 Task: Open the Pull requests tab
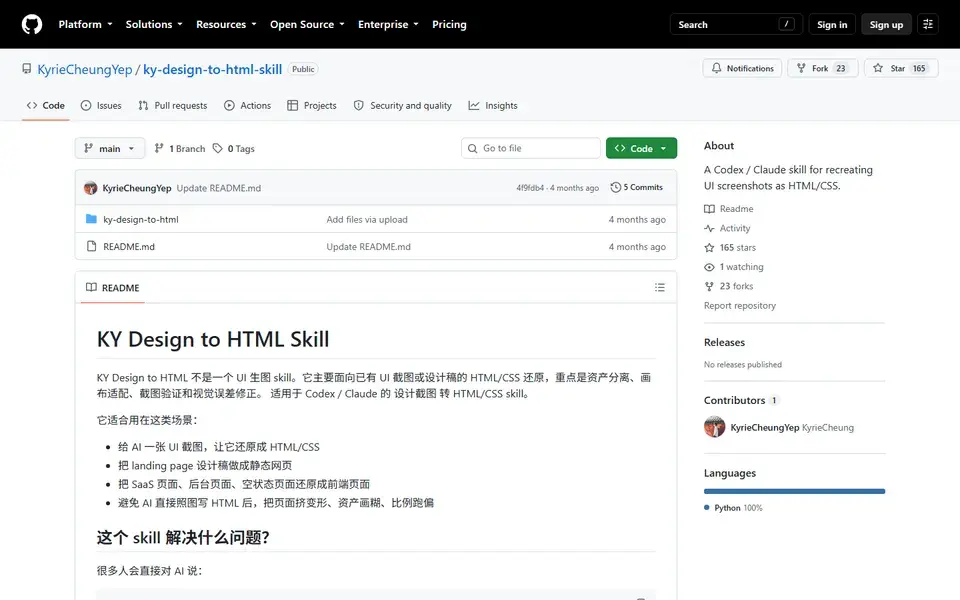(173, 105)
